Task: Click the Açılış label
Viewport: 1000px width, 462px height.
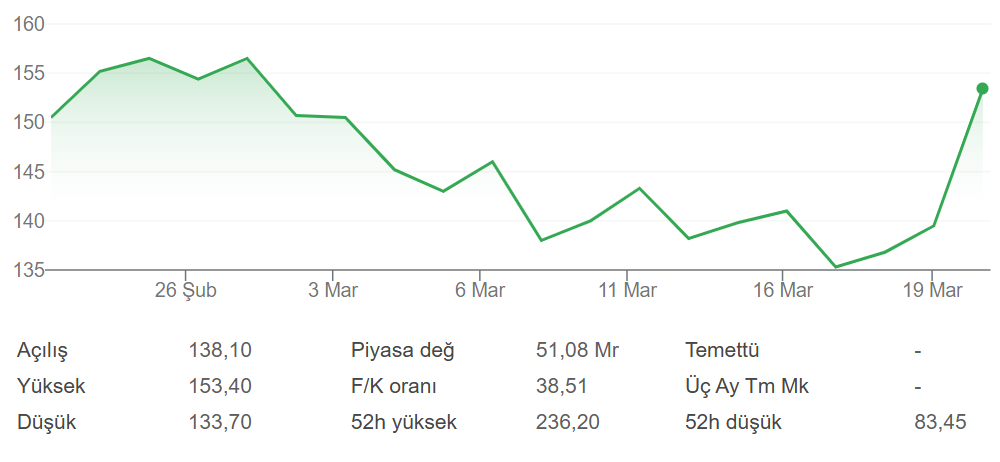Action: coord(43,351)
